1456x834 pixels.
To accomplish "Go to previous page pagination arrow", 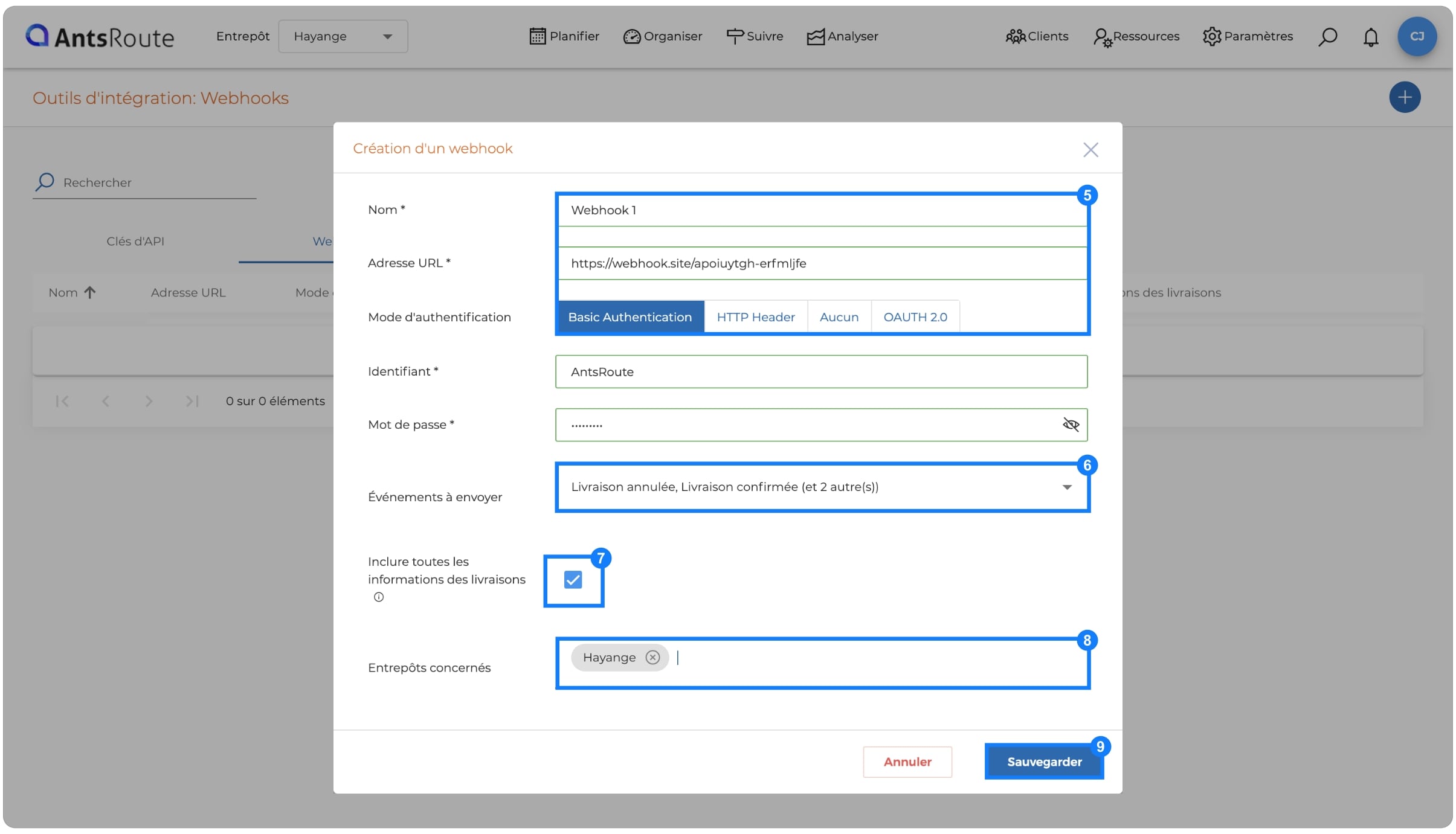I will (106, 402).
